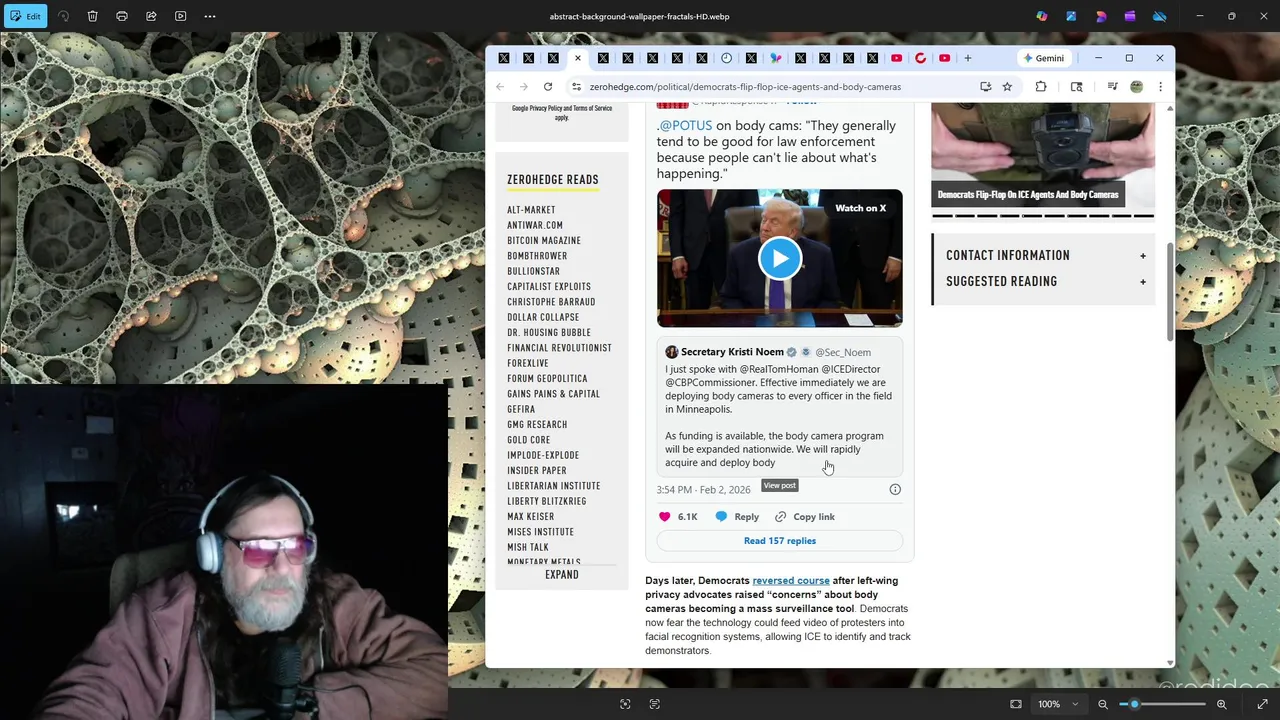The height and width of the screenshot is (720, 1280).
Task: Open the DOLLAR COLLAPSE link
Action: pyautogui.click(x=543, y=317)
